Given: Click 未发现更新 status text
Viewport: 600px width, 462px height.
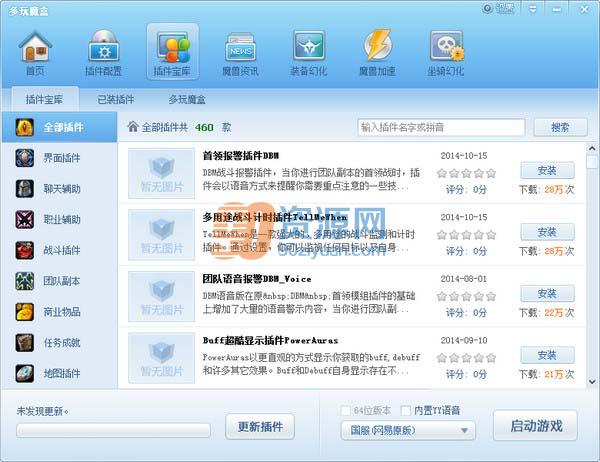Looking at the screenshot, I should tap(42, 411).
